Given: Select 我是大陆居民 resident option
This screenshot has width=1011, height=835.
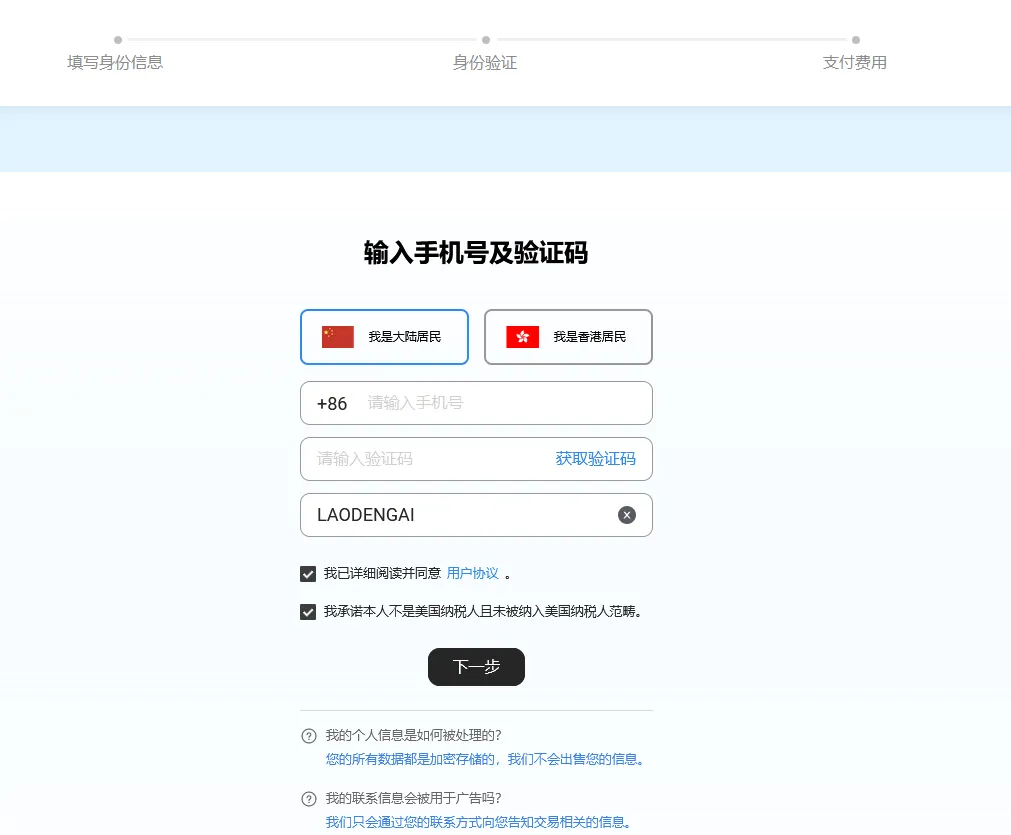Looking at the screenshot, I should tap(404, 337).
